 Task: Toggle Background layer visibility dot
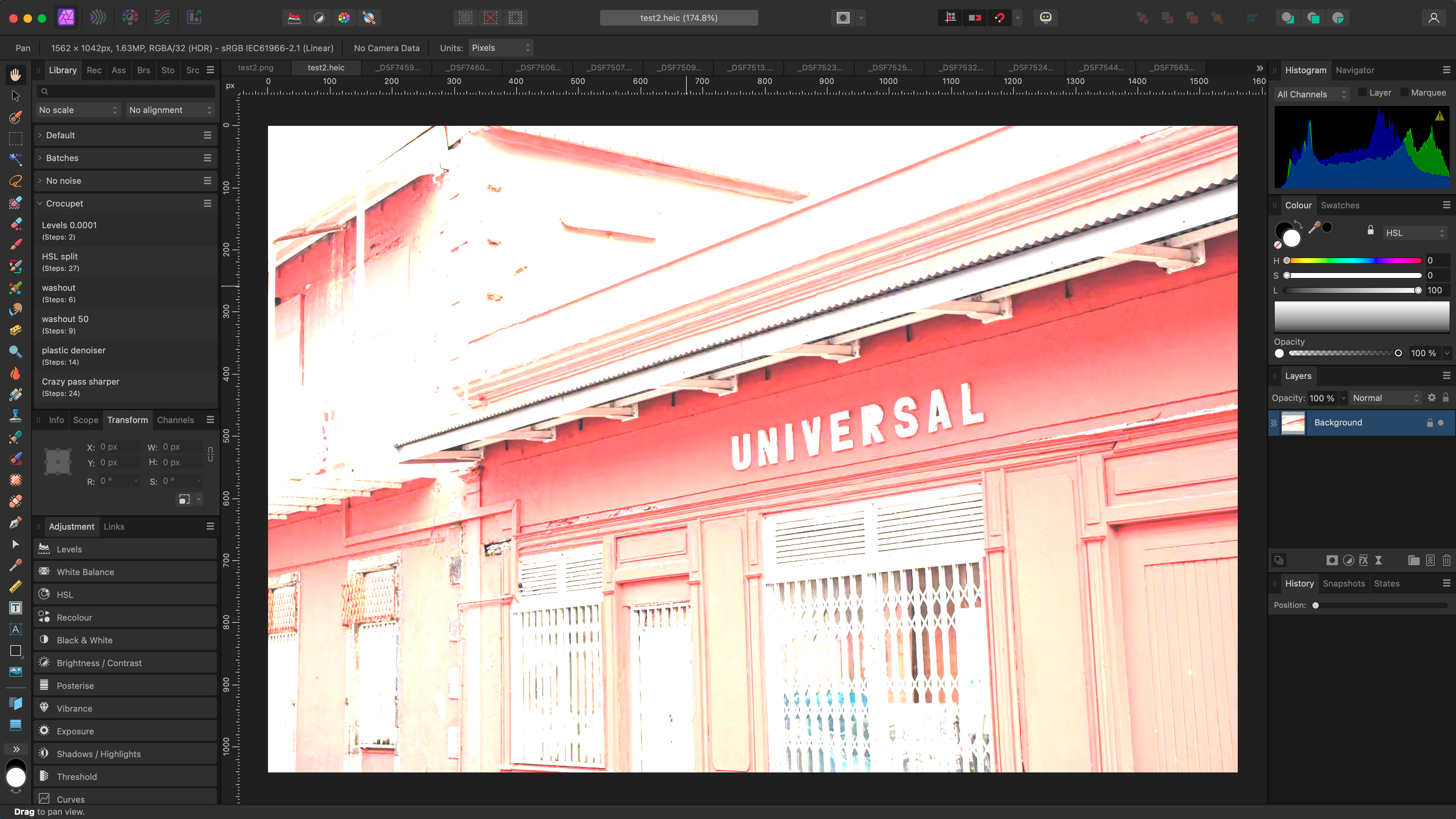click(x=1441, y=423)
